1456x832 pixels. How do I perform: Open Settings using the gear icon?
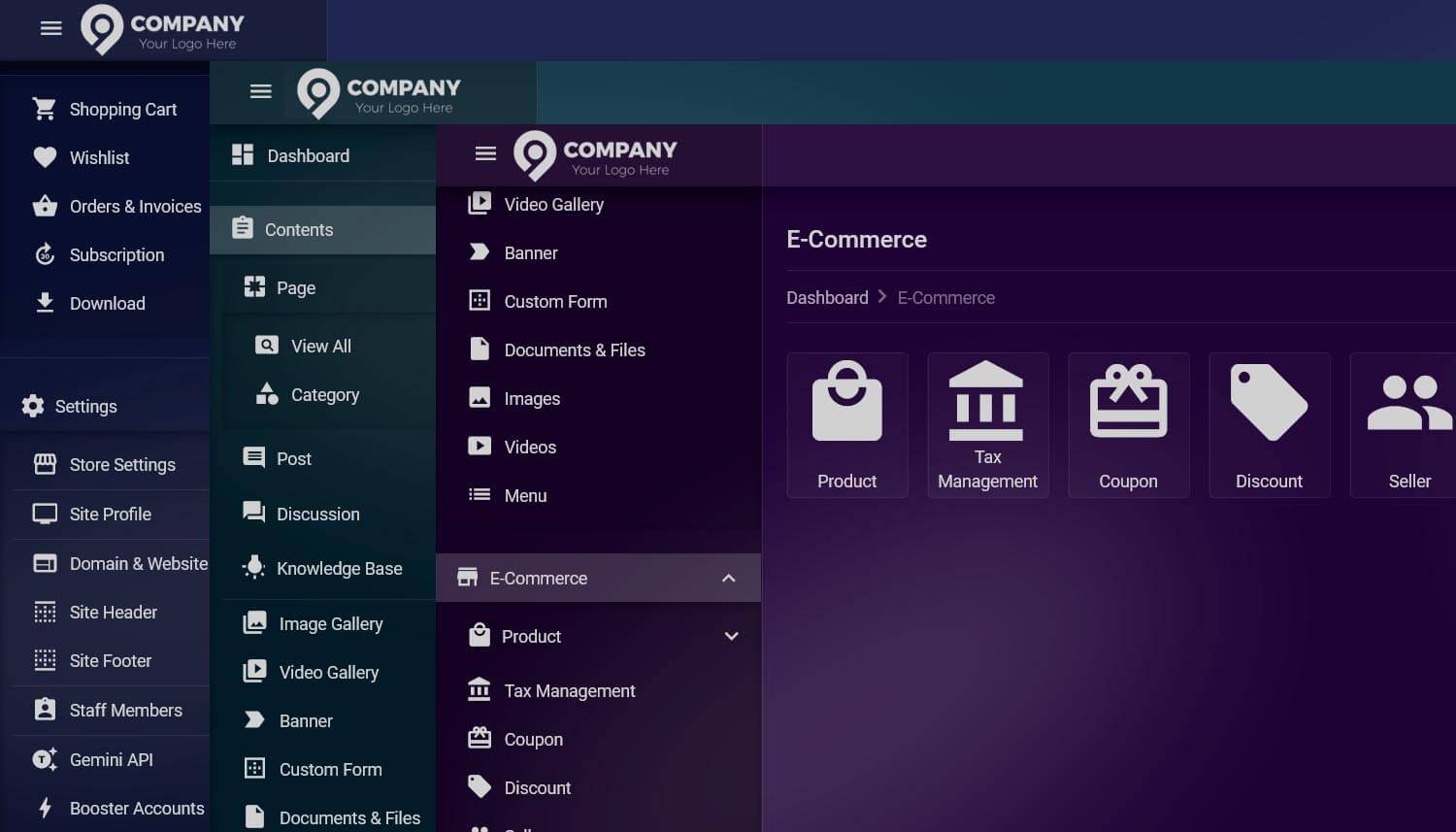pyautogui.click(x=33, y=406)
